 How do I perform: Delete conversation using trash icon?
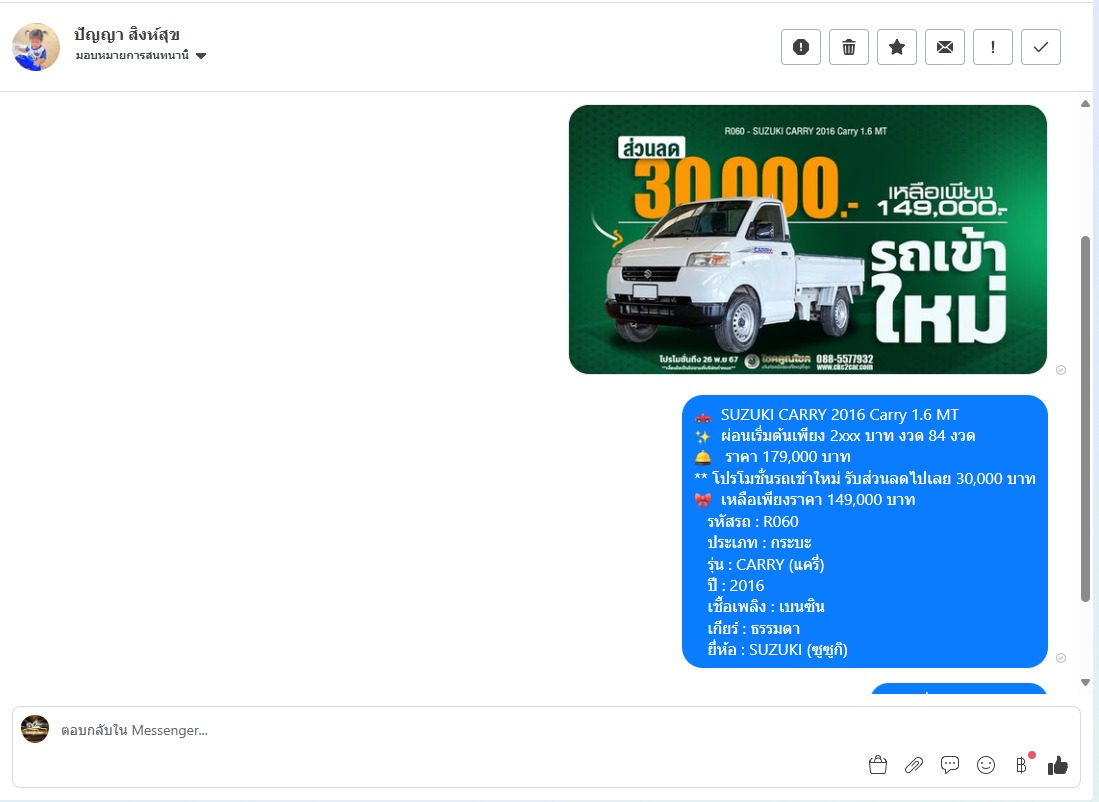point(849,47)
